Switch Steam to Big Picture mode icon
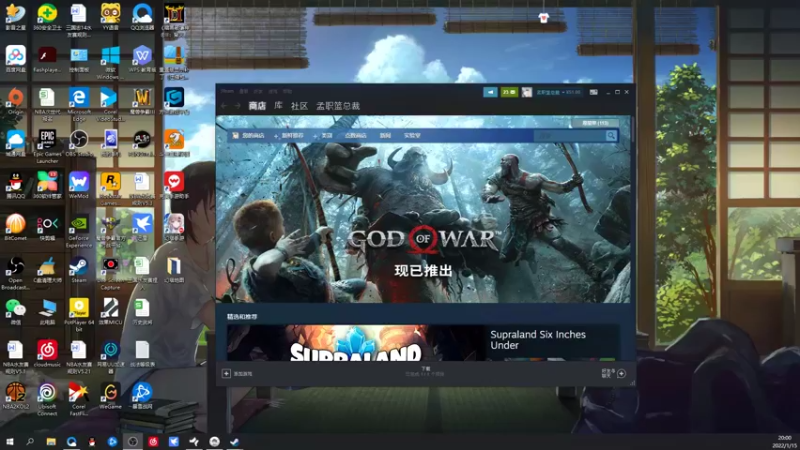The height and width of the screenshot is (450, 800). click(593, 92)
